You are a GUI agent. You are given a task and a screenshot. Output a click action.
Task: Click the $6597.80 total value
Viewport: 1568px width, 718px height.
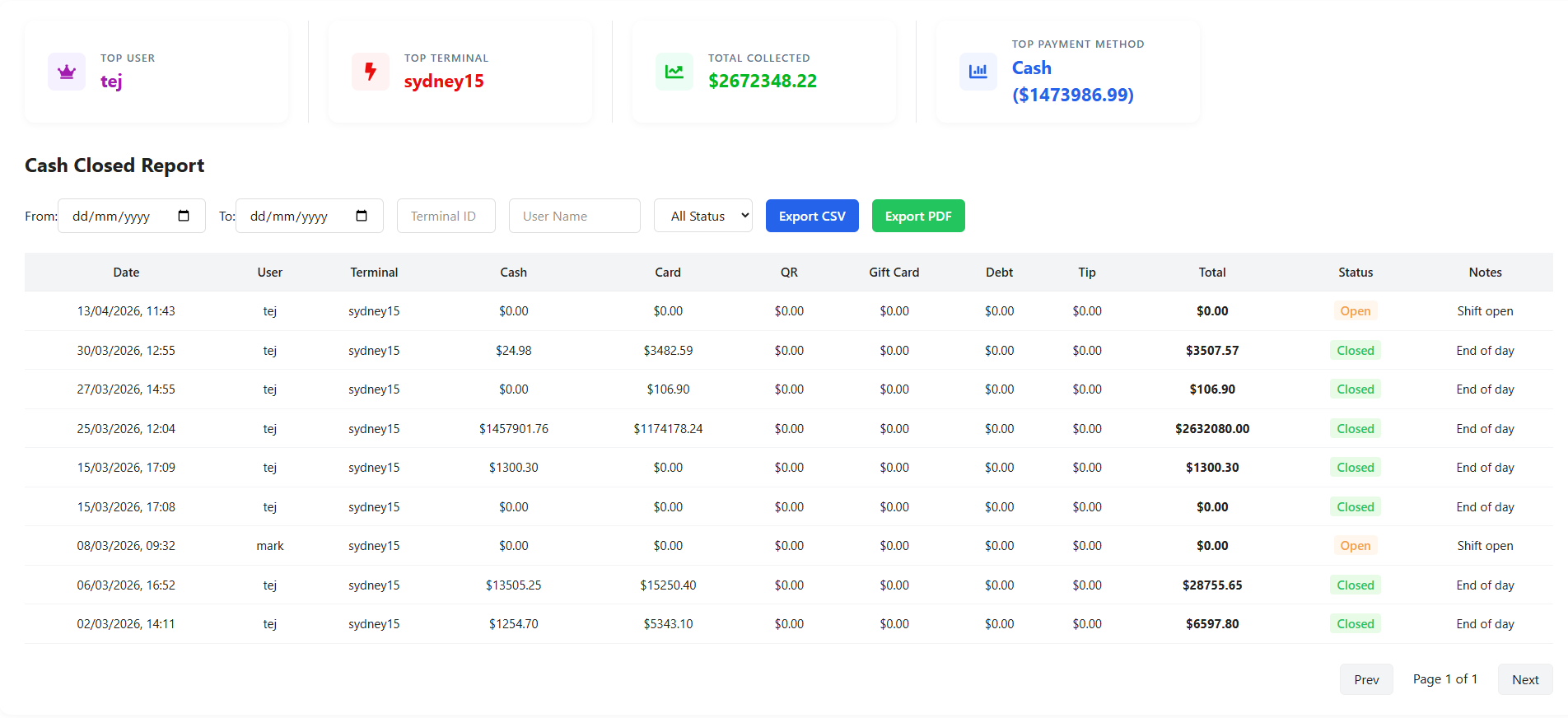tap(1212, 624)
